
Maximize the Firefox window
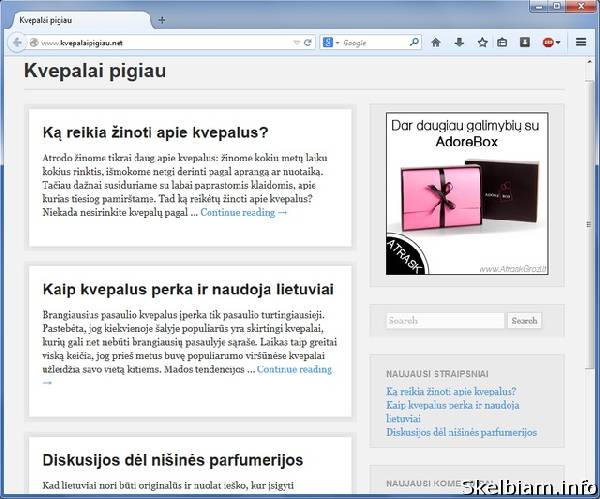tap(557, 6)
